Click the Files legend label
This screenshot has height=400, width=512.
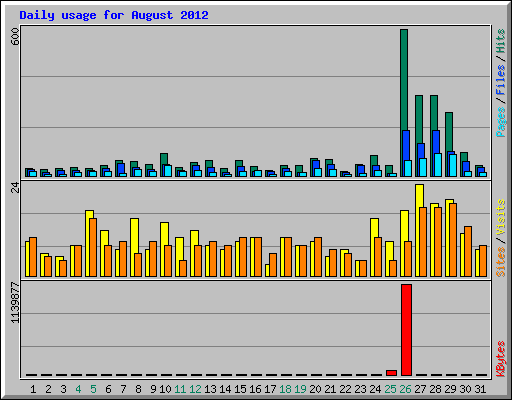point(501,79)
